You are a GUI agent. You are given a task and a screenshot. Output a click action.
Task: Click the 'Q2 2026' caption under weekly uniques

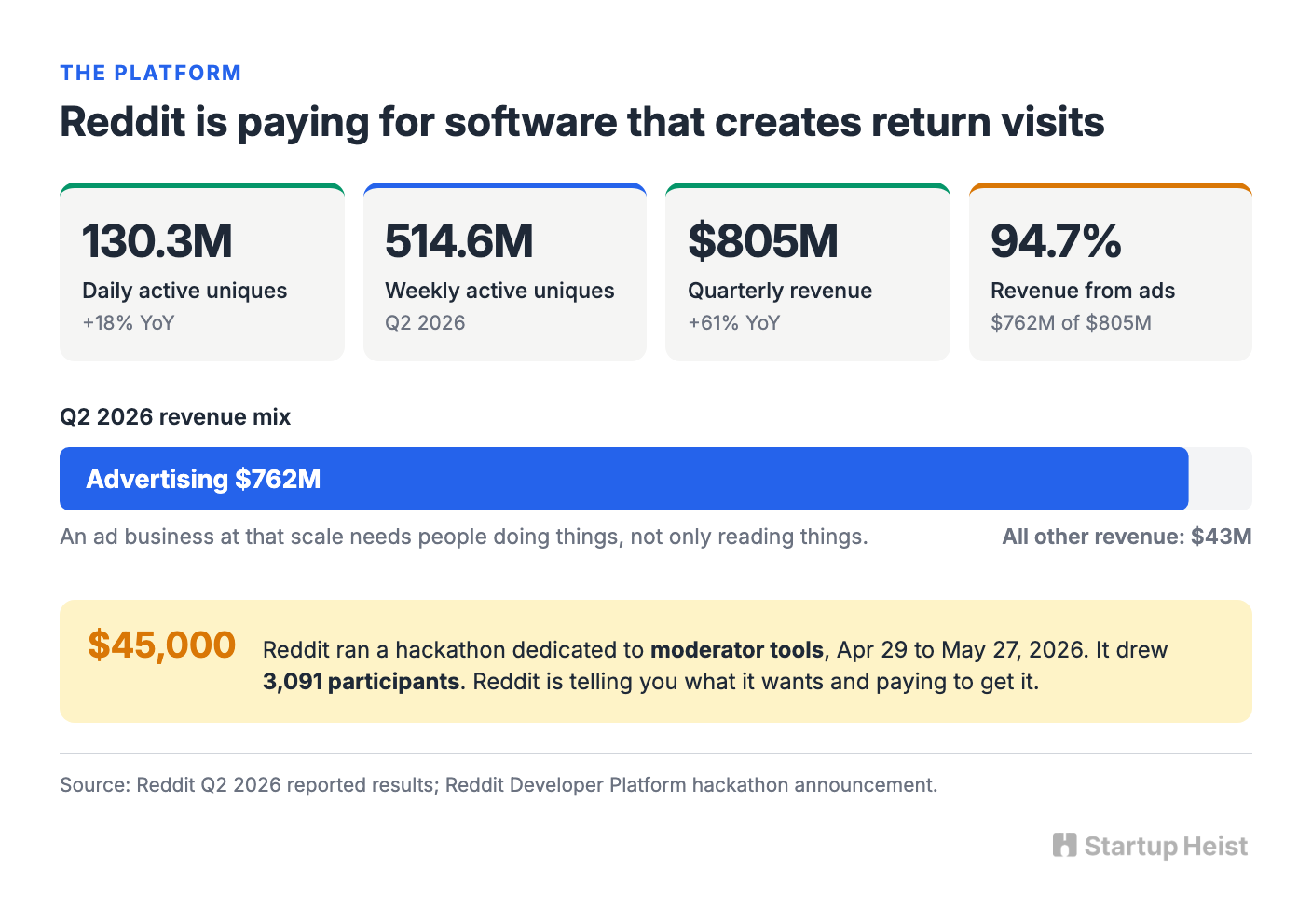point(425,322)
